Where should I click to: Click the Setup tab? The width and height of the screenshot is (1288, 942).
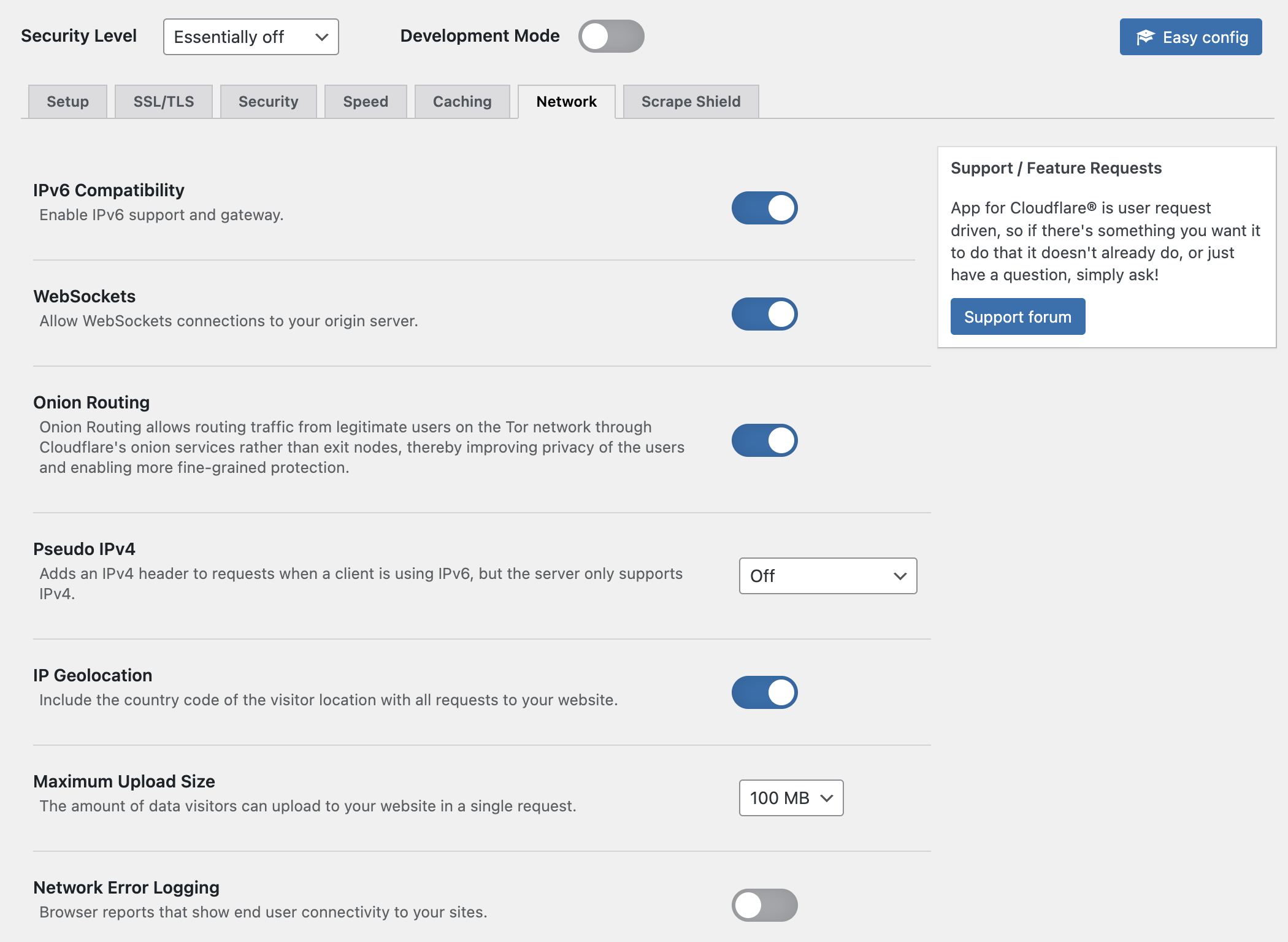[67, 101]
